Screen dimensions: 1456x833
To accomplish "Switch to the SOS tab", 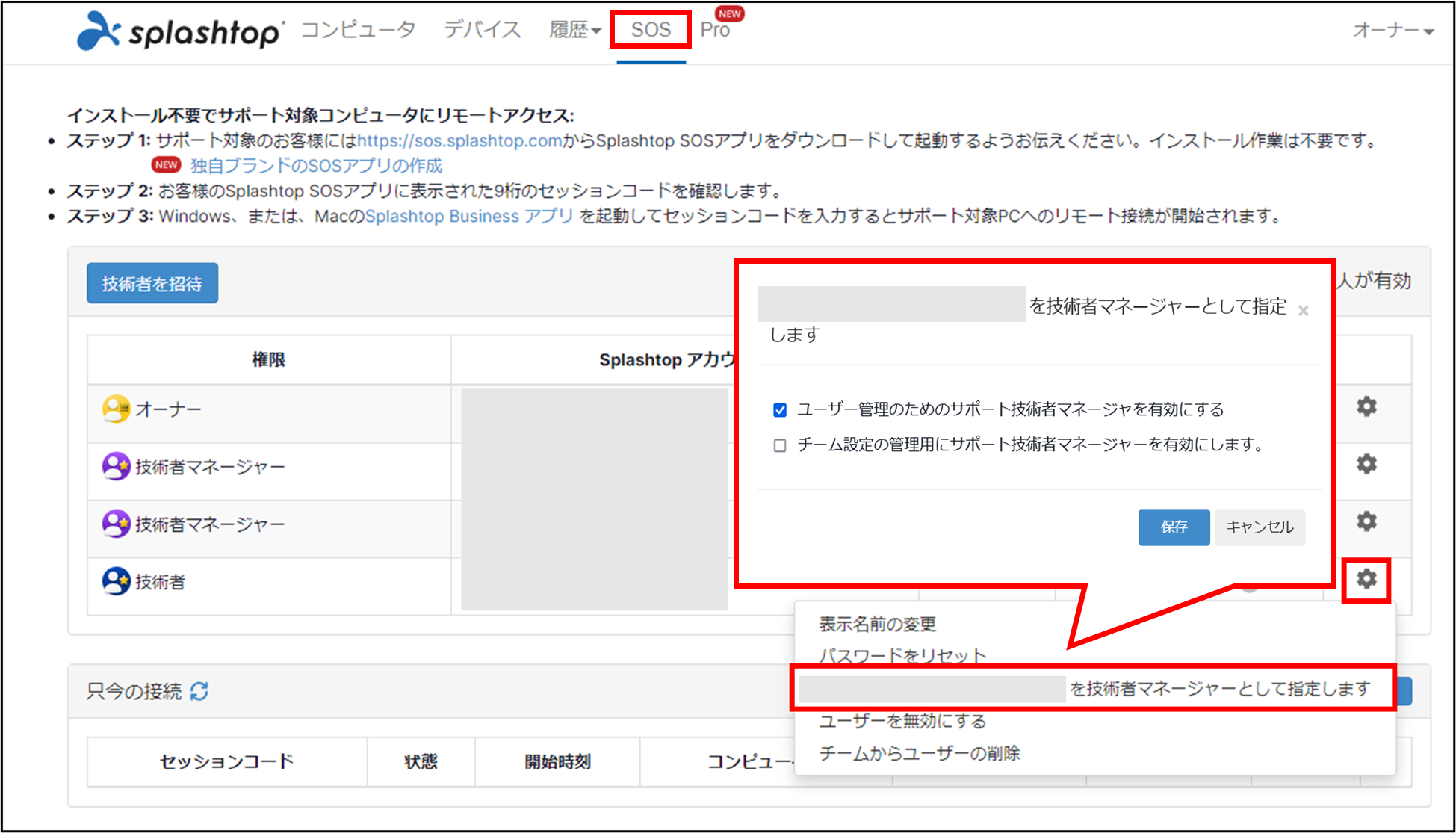I will (x=651, y=30).
